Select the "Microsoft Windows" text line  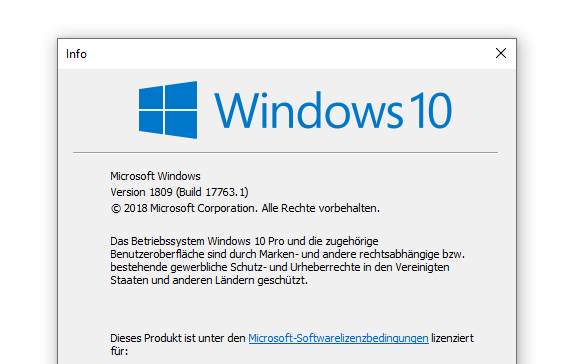click(155, 176)
